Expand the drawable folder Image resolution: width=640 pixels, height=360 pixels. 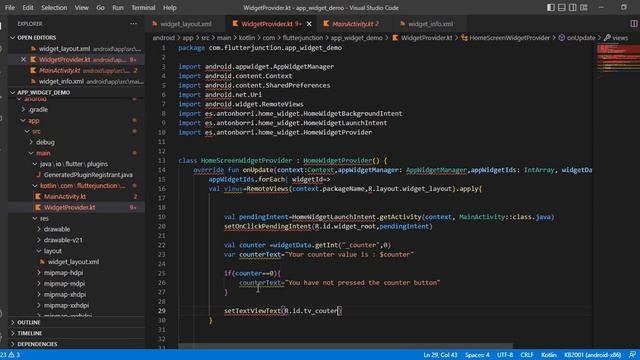coord(77,229)
